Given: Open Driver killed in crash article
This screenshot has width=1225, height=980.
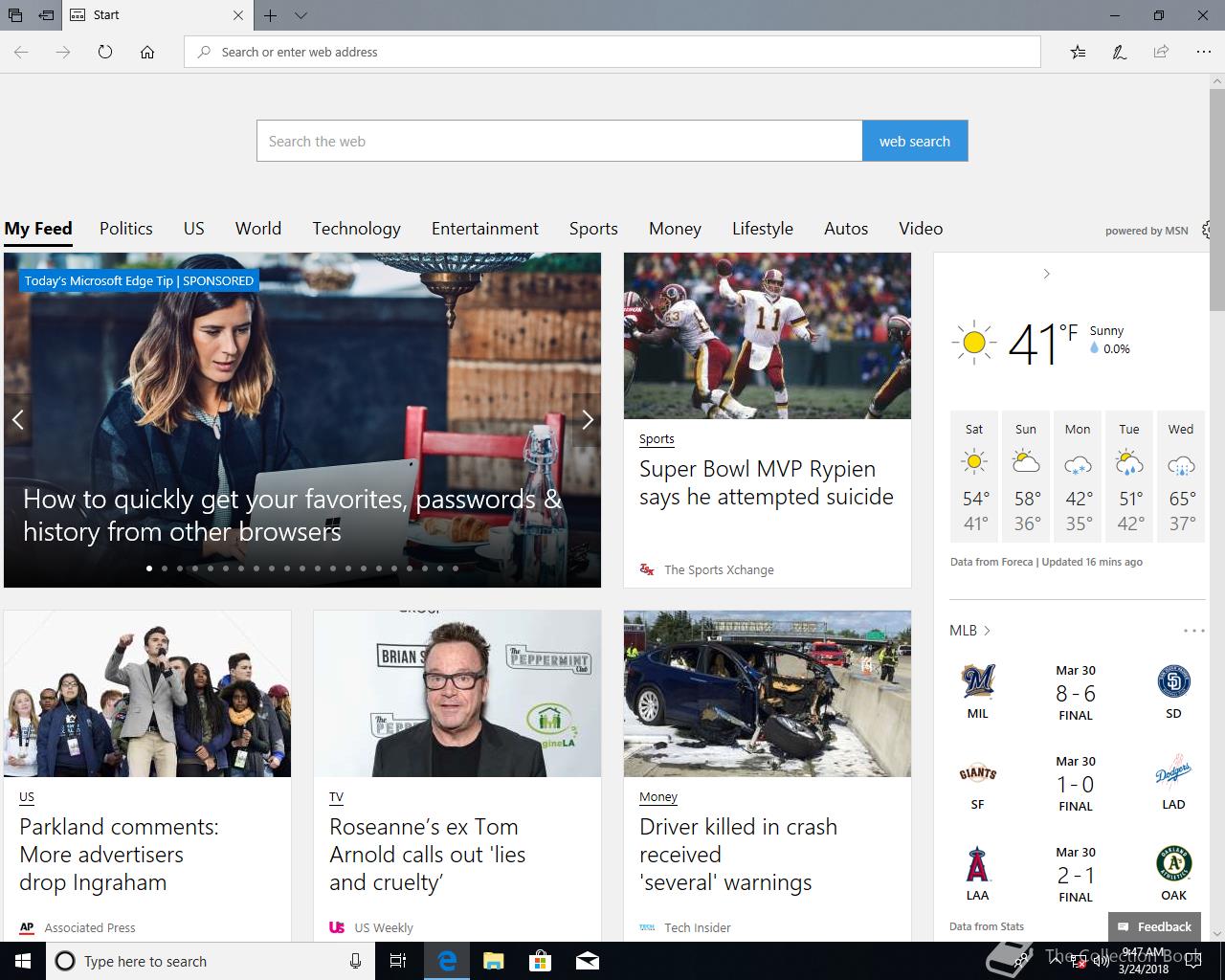Looking at the screenshot, I should click(738, 855).
